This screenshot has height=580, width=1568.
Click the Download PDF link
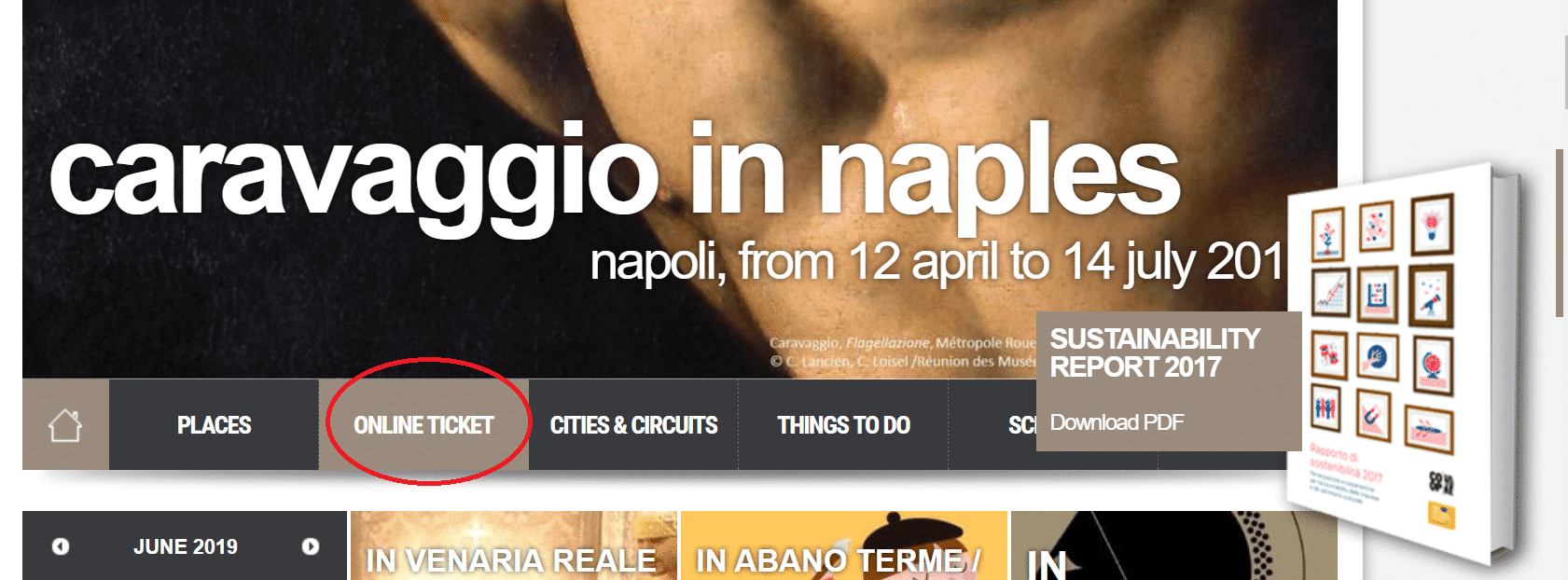[x=1117, y=422]
